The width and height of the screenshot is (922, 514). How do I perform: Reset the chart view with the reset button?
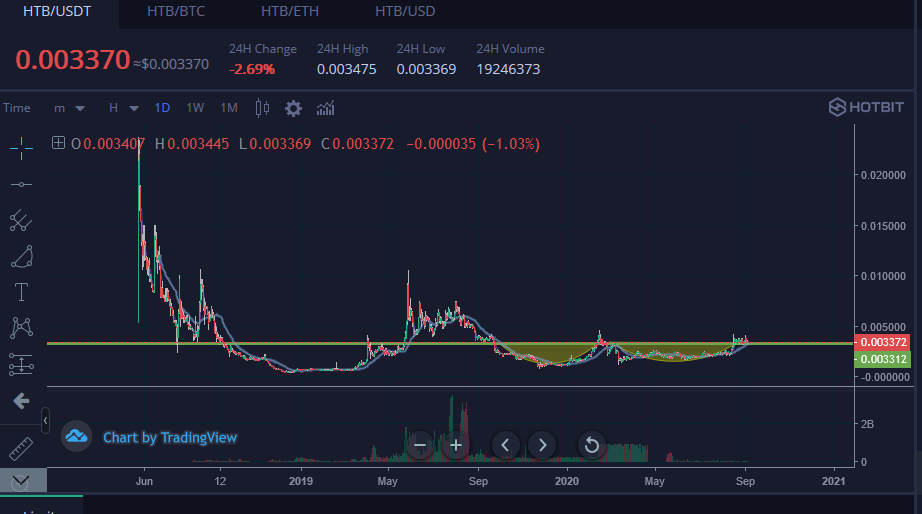(x=592, y=445)
